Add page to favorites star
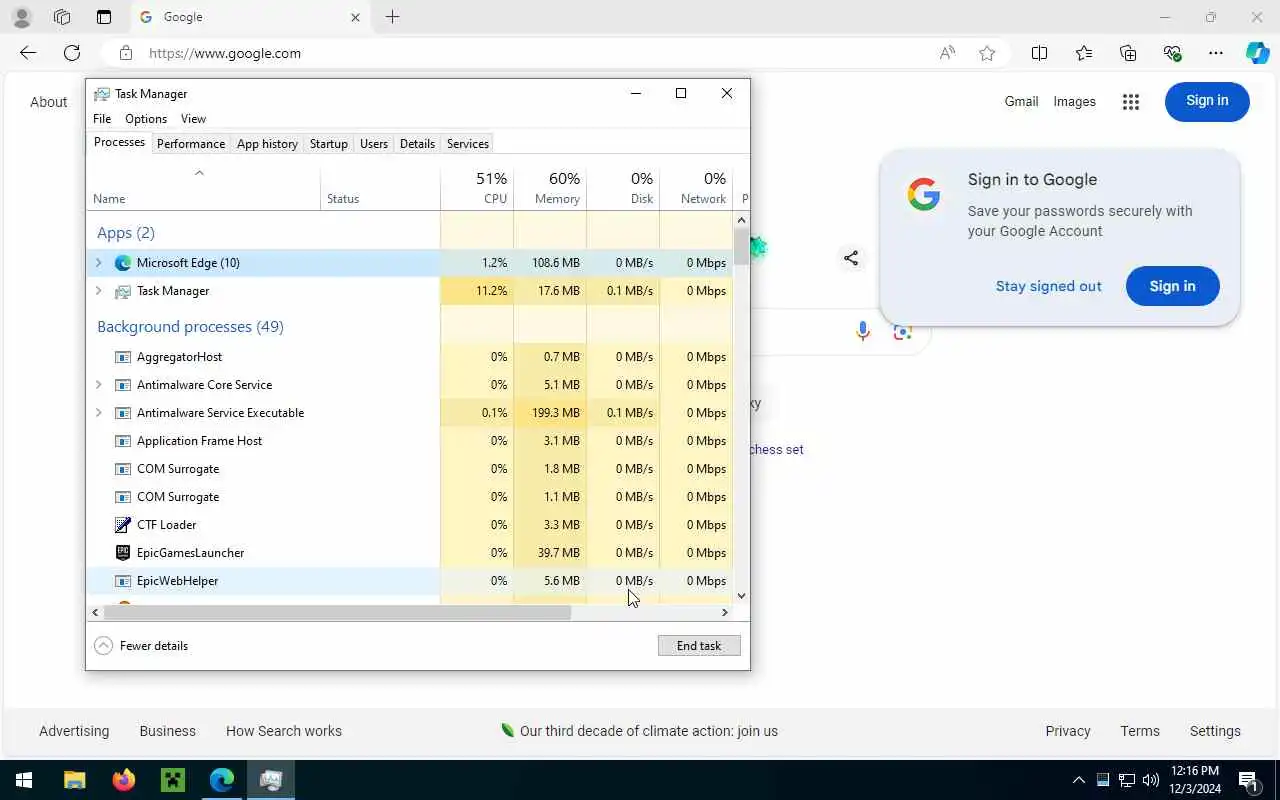This screenshot has height=800, width=1280. click(987, 53)
